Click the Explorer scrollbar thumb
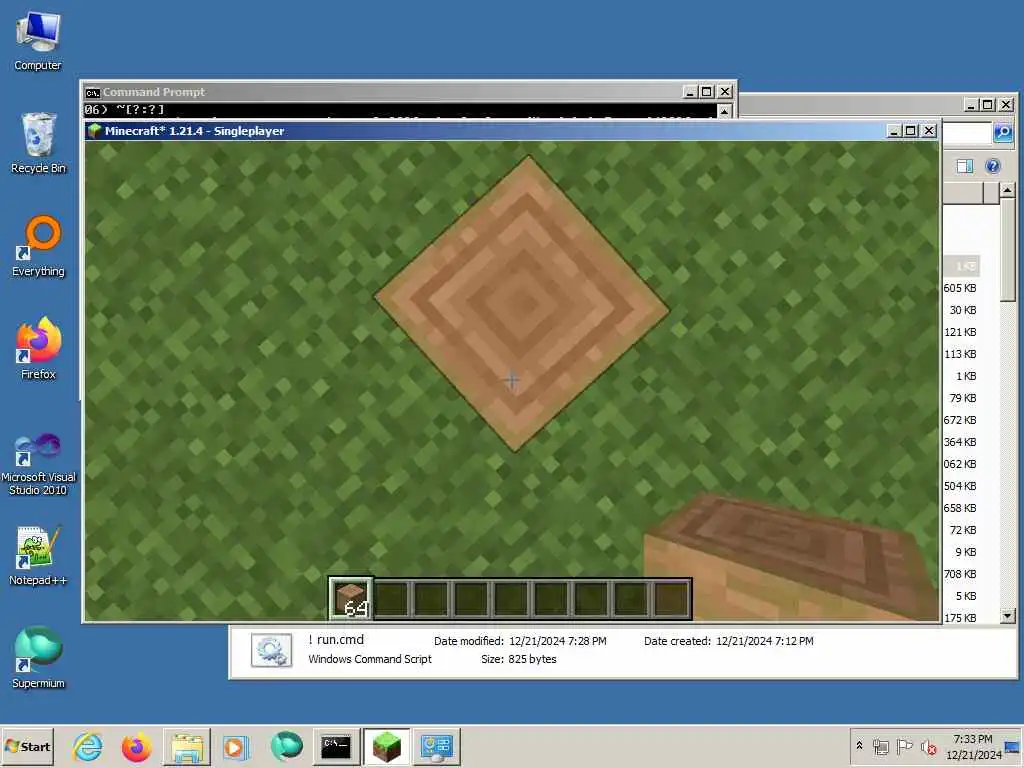 click(x=1008, y=250)
